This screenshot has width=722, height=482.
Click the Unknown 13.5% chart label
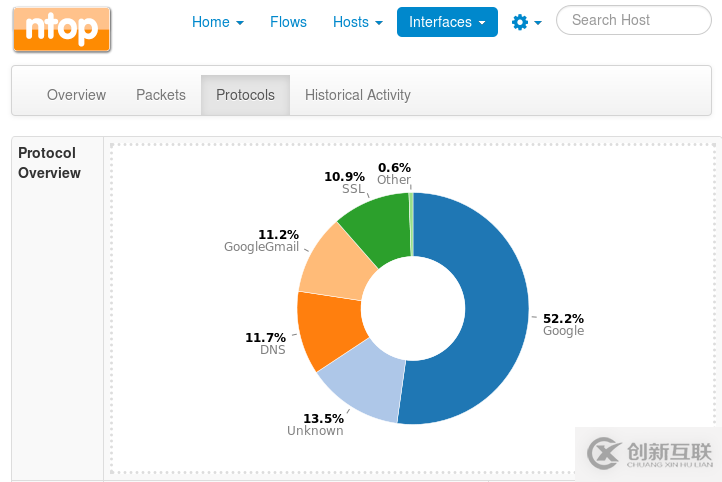pyautogui.click(x=316, y=424)
